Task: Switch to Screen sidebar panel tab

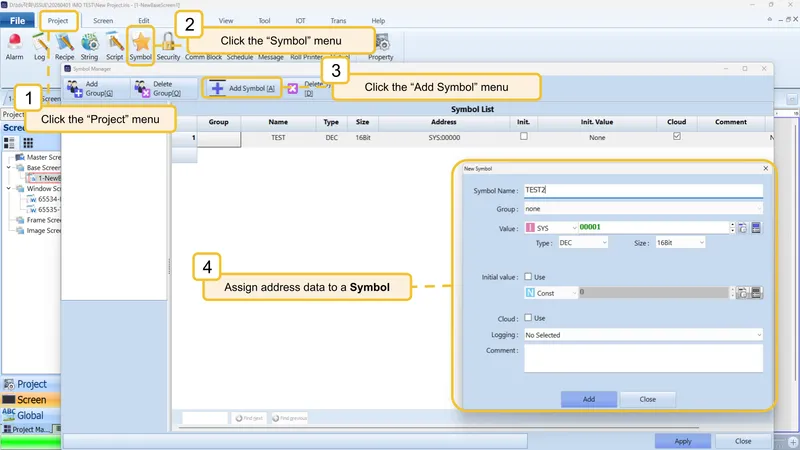Action: [31, 399]
